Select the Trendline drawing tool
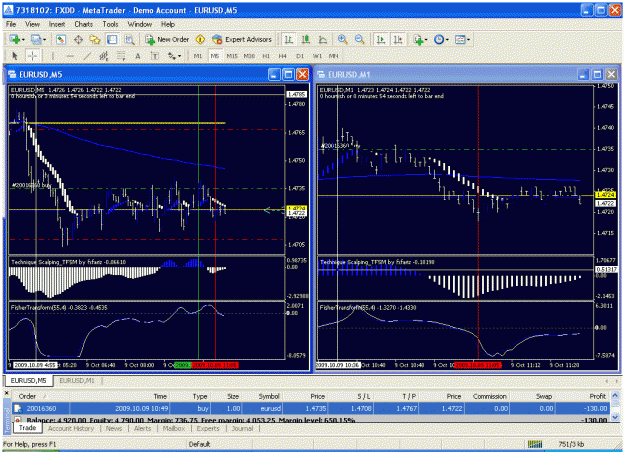Screen dimensions: 625x452 pyautogui.click(x=86, y=56)
